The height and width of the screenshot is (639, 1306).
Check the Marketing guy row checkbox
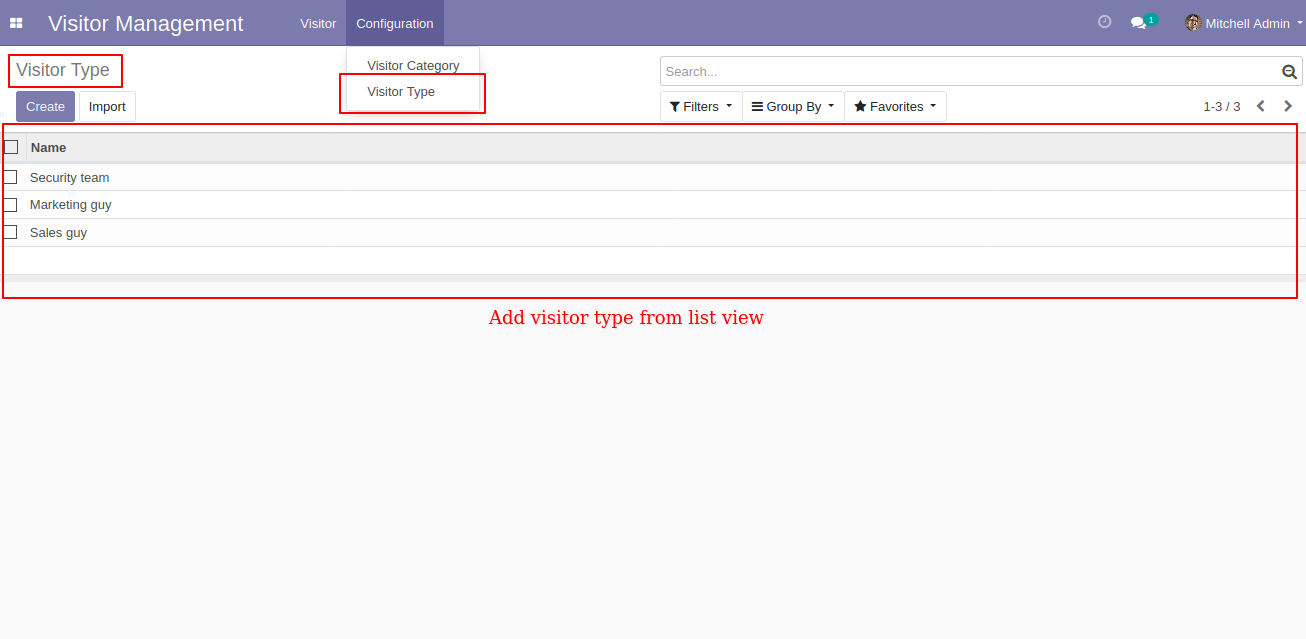pos(11,205)
